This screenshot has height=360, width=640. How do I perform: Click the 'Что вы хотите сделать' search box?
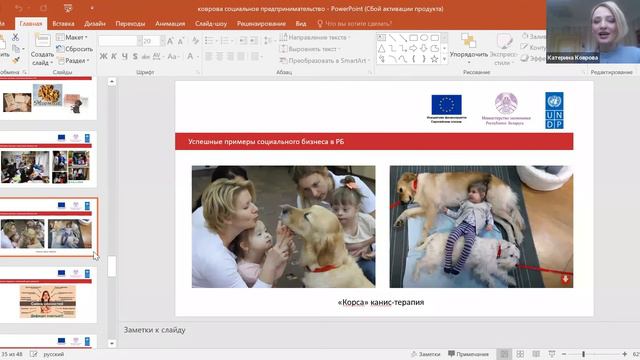pos(354,24)
